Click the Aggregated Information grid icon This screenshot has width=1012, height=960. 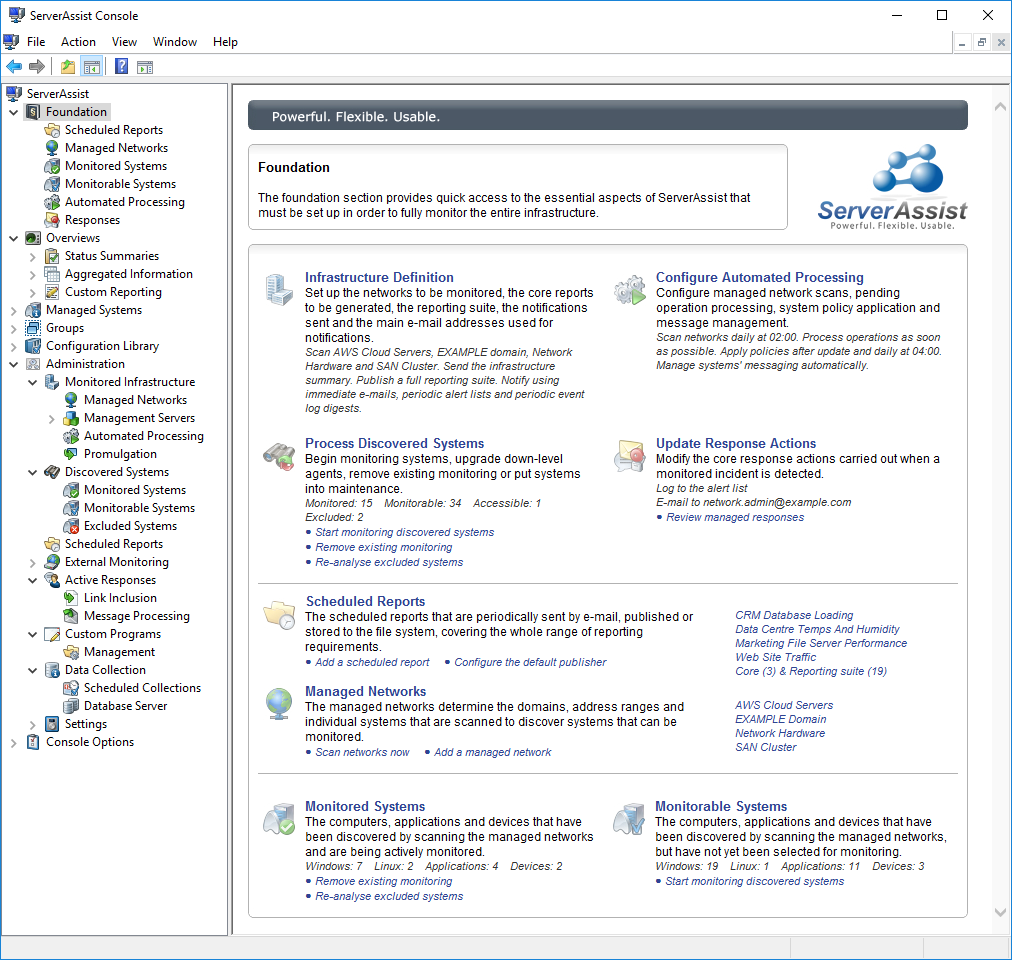click(52, 274)
